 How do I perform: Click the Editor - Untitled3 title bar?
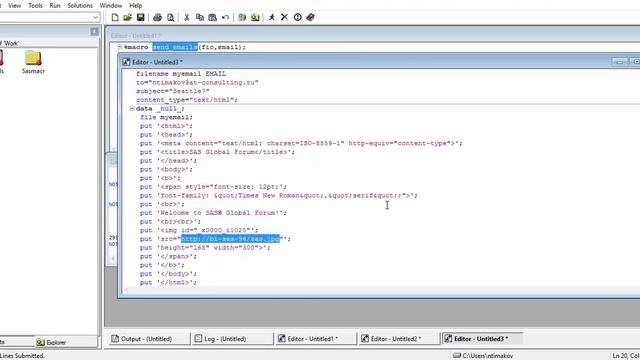click(367, 62)
